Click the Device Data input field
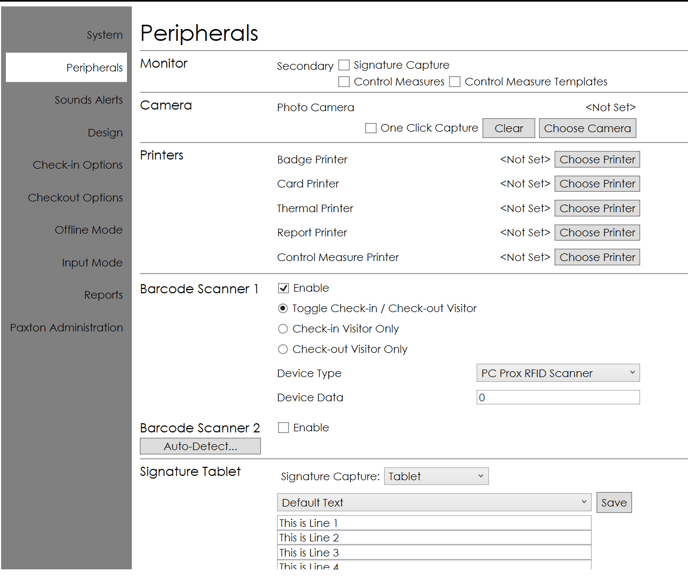Image resolution: width=688 pixels, height=586 pixels. tap(558, 397)
